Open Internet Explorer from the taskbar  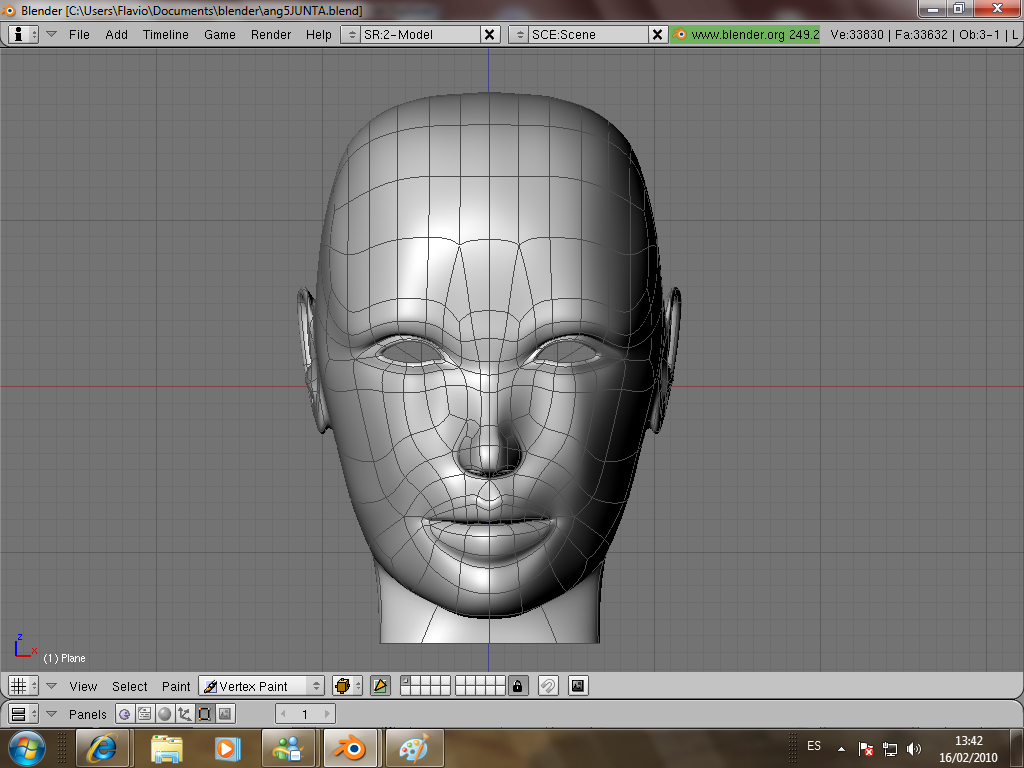pyautogui.click(x=103, y=747)
